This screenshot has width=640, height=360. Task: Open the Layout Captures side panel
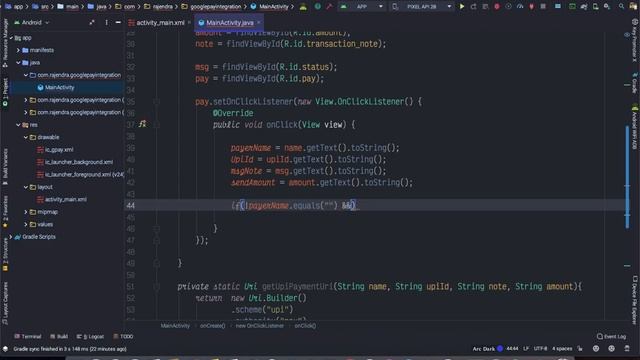pos(5,303)
